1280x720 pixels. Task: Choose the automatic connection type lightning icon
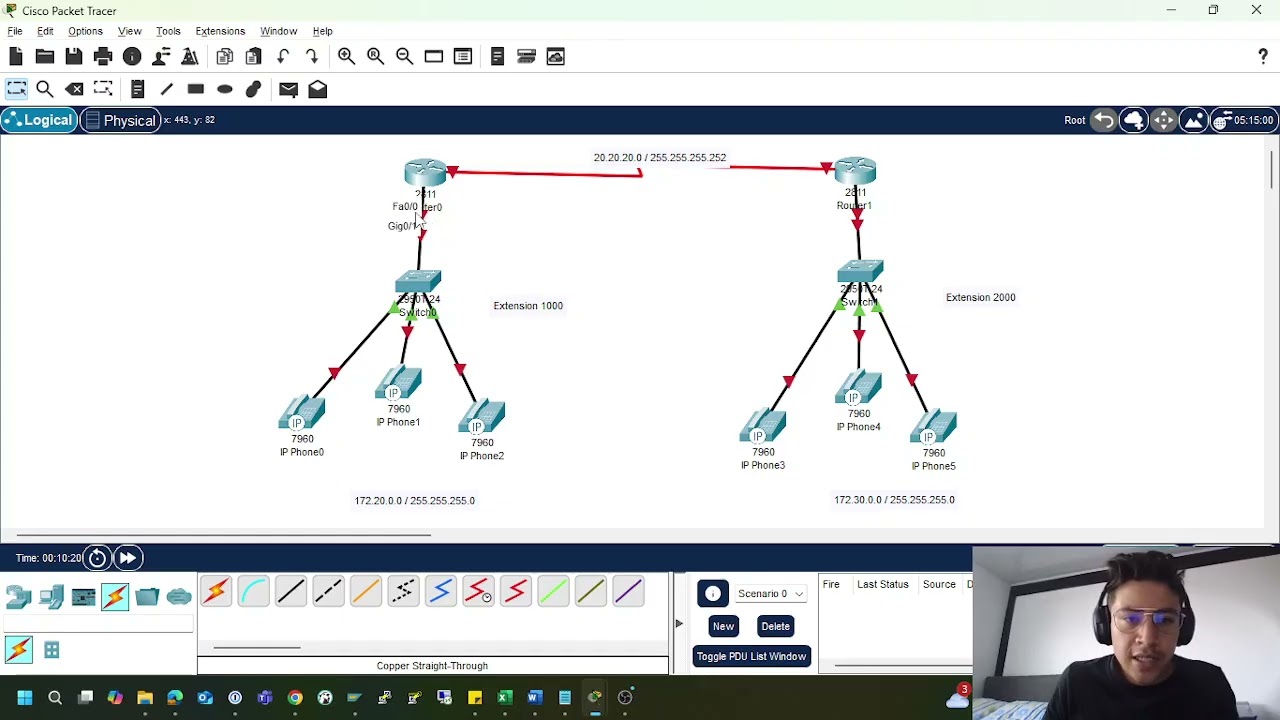pyautogui.click(x=216, y=592)
